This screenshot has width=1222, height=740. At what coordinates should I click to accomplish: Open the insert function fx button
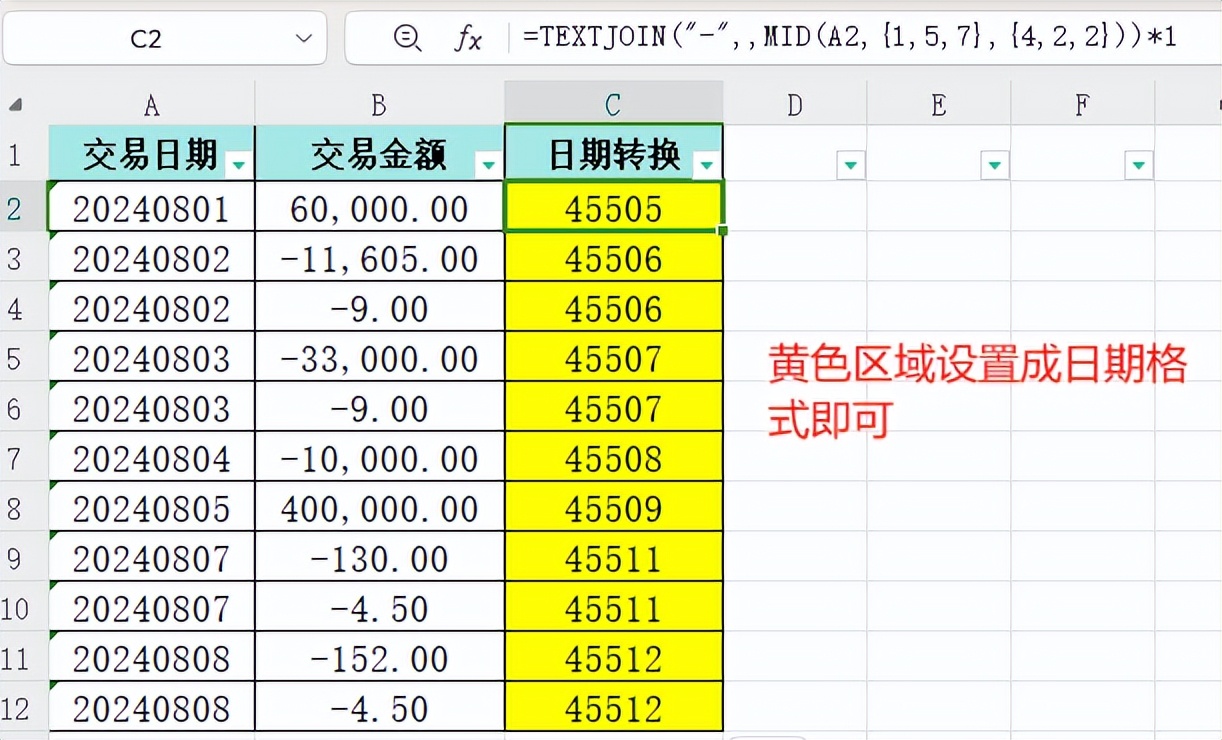click(x=467, y=39)
